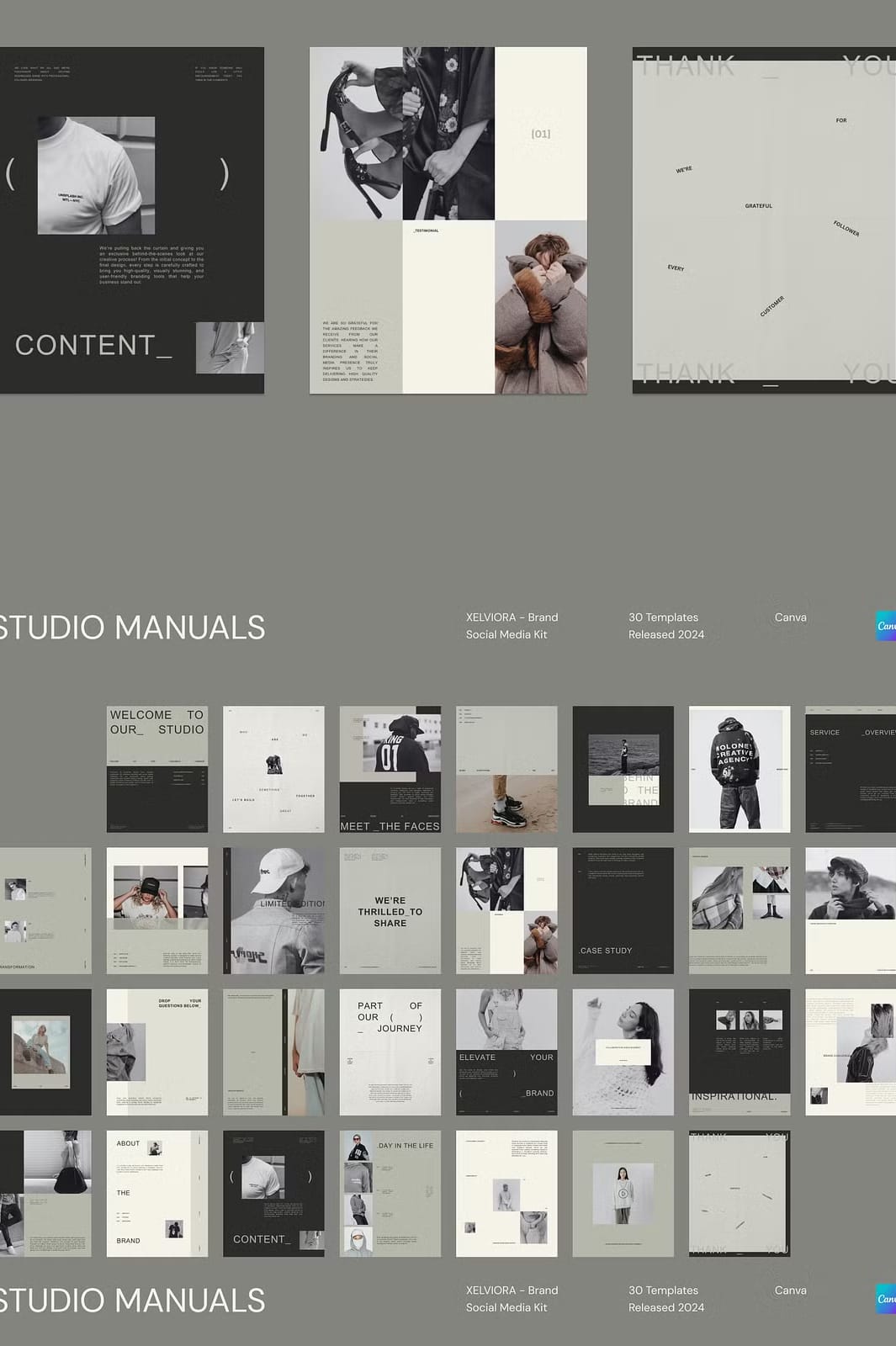The height and width of the screenshot is (1346, 896).
Task: Select the cream collage template with backpack woman
Action: tap(851, 1052)
